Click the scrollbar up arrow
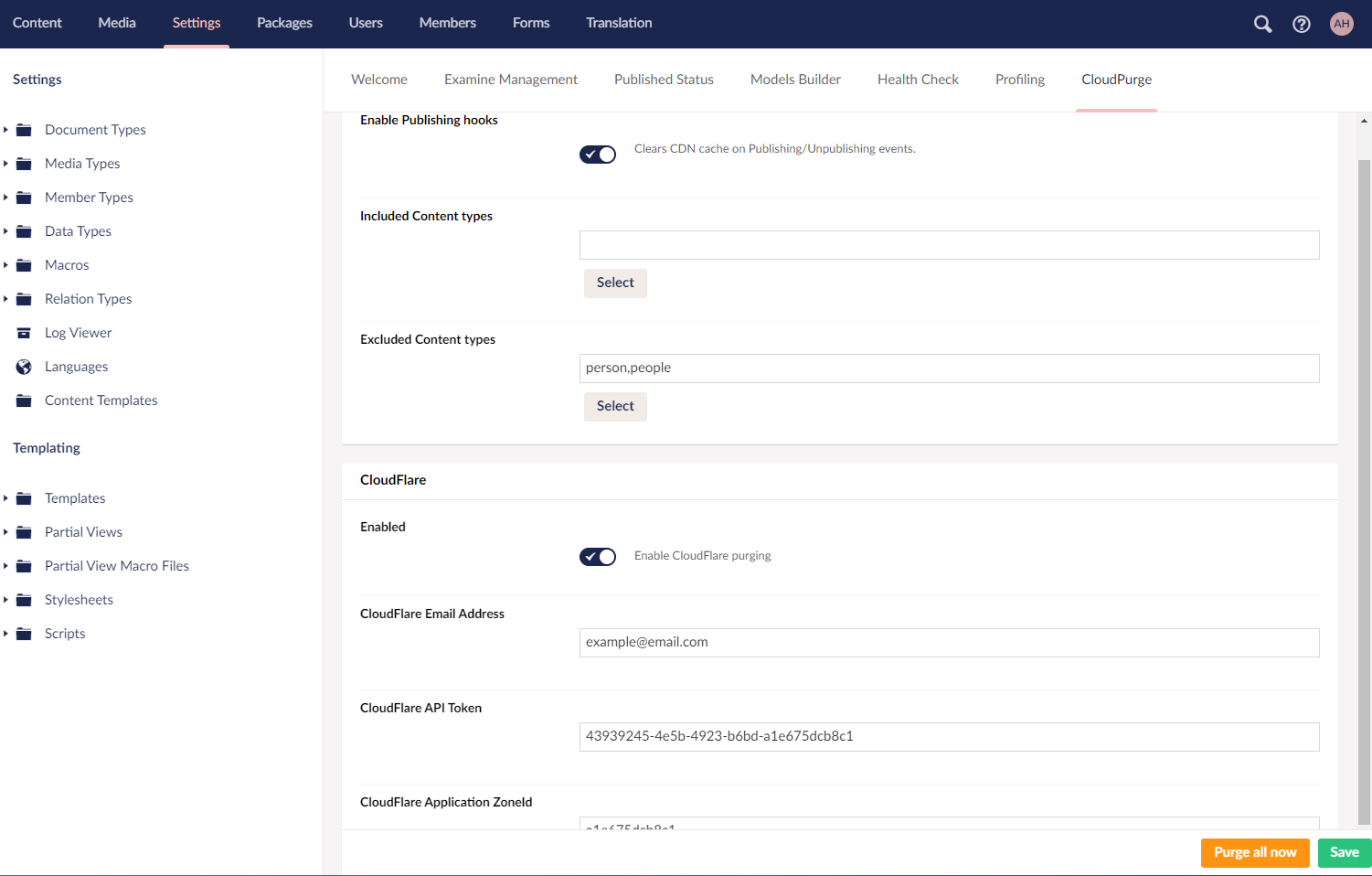 [1364, 121]
